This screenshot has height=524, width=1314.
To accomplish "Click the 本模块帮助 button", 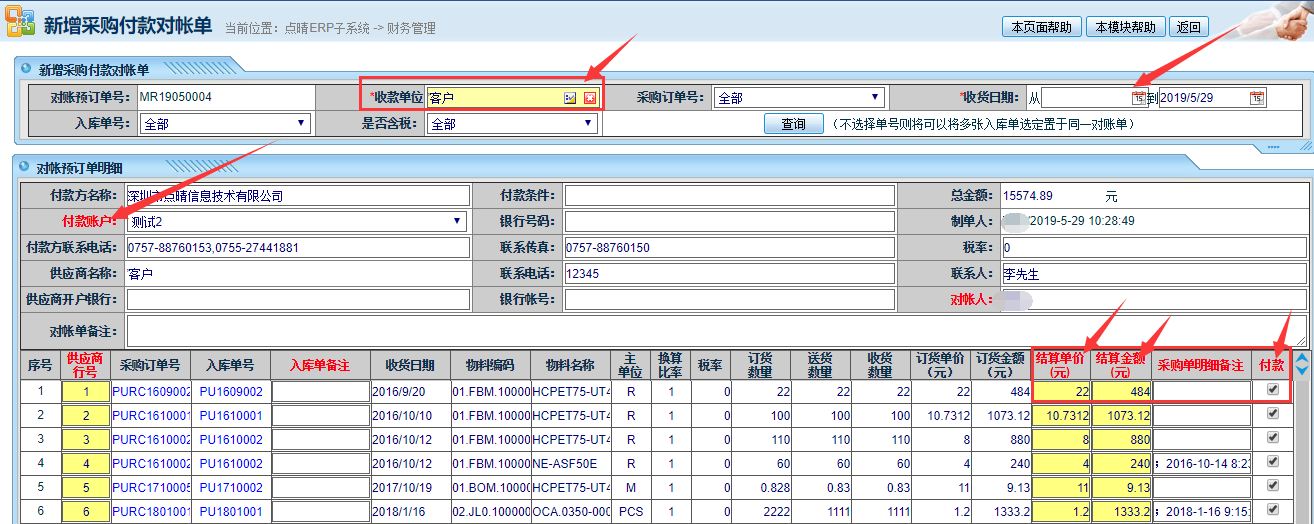I will tap(1125, 27).
